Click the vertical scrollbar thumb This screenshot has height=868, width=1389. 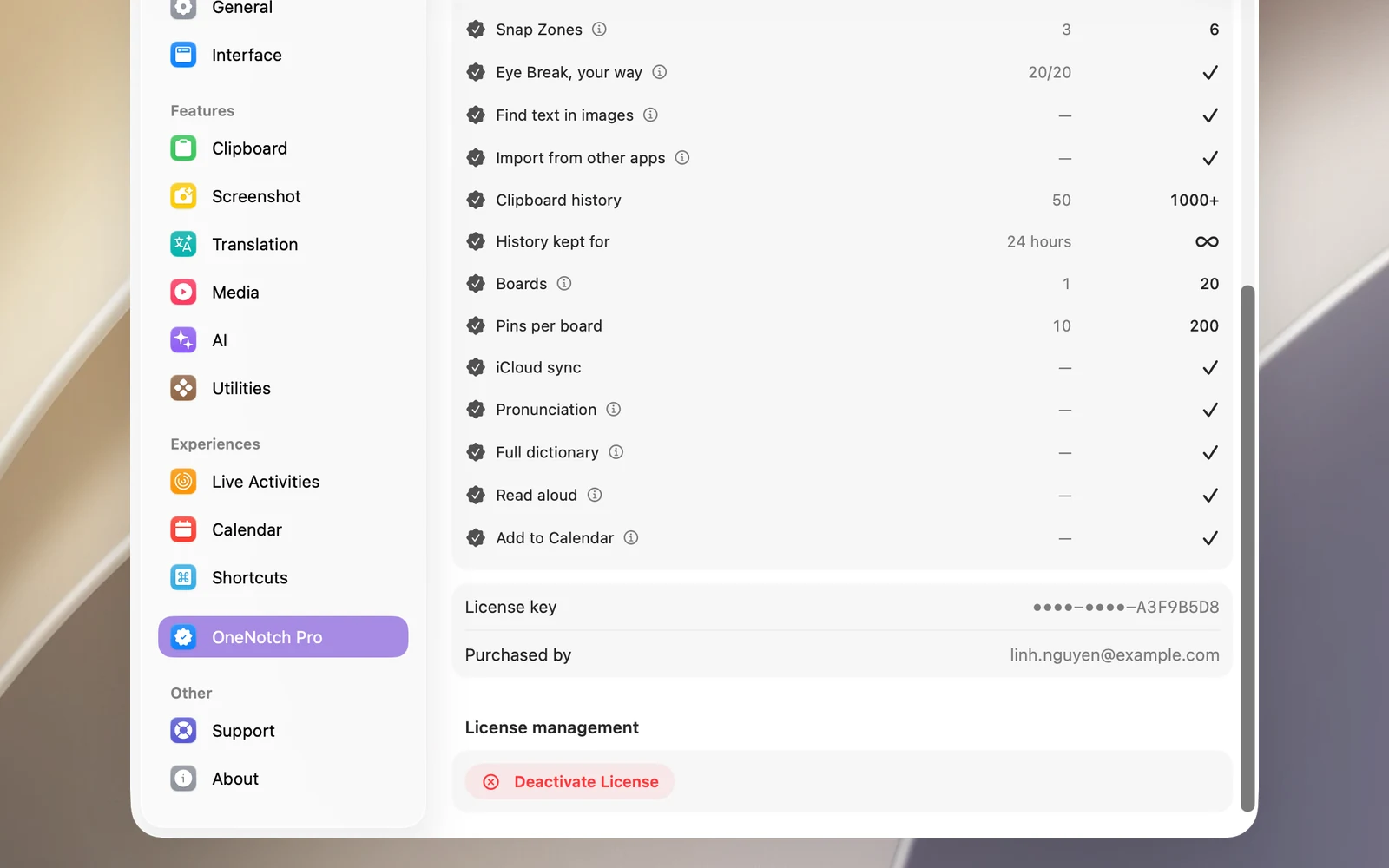pos(1247,549)
